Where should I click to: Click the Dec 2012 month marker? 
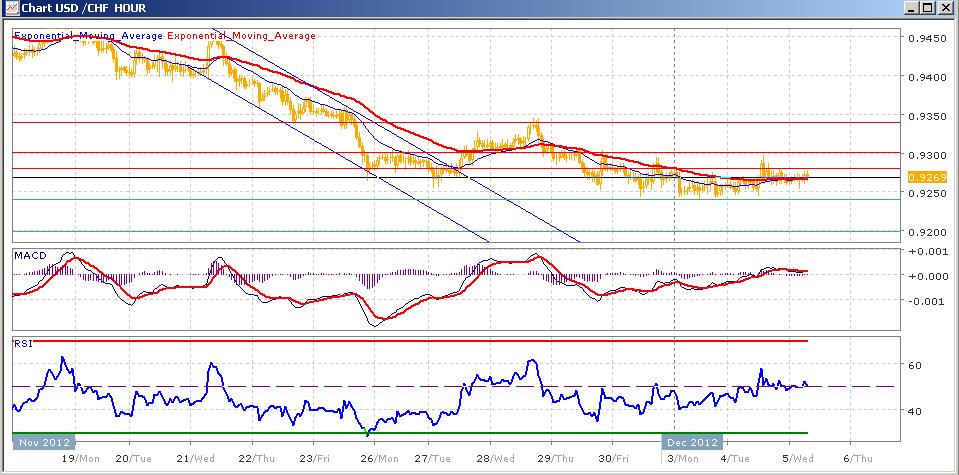coord(692,441)
